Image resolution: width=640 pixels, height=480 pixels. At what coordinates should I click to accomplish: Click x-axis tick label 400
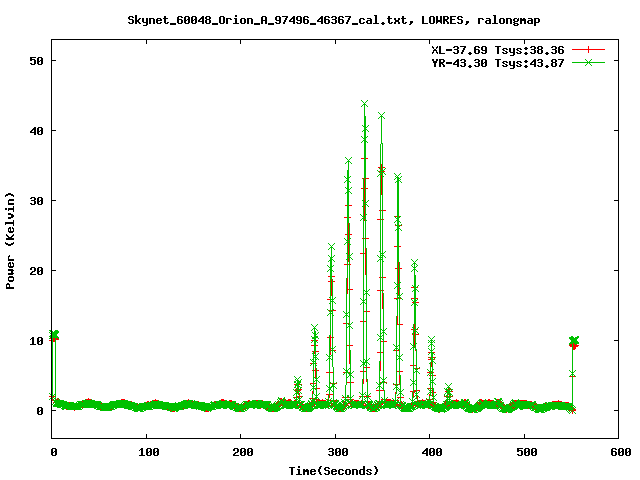point(432,452)
